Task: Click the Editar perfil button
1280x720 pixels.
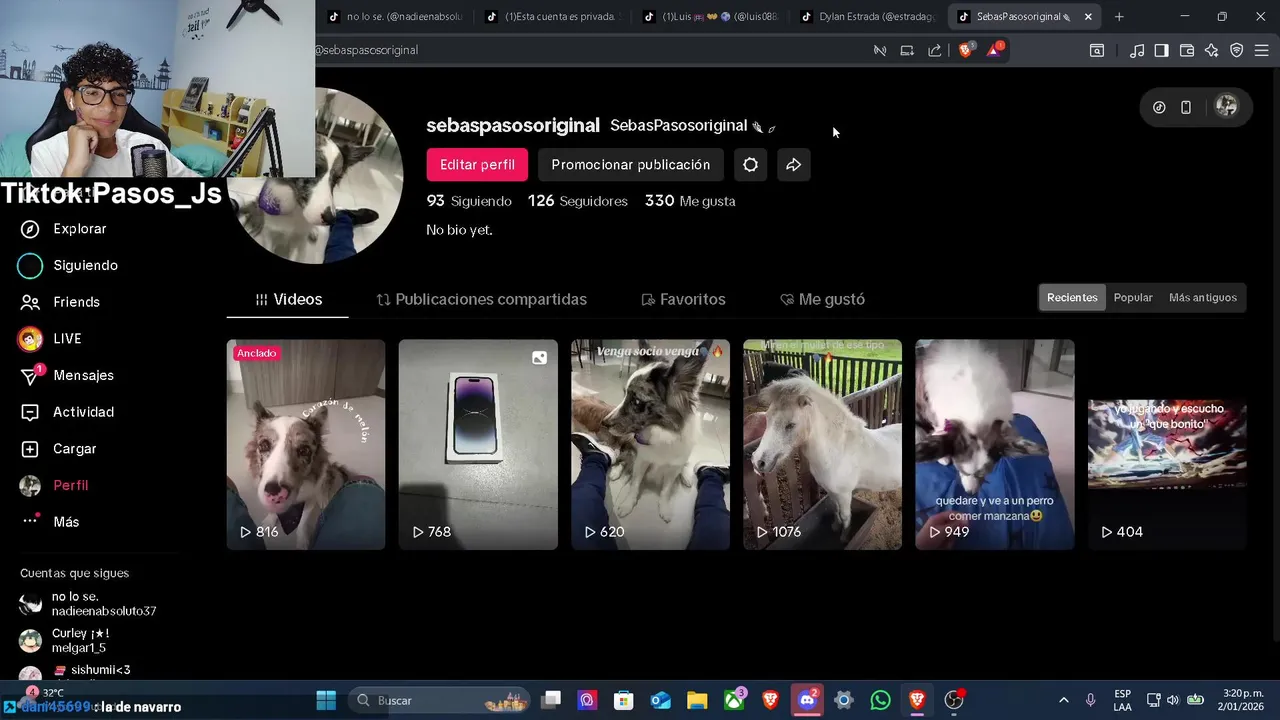Action: tap(477, 165)
